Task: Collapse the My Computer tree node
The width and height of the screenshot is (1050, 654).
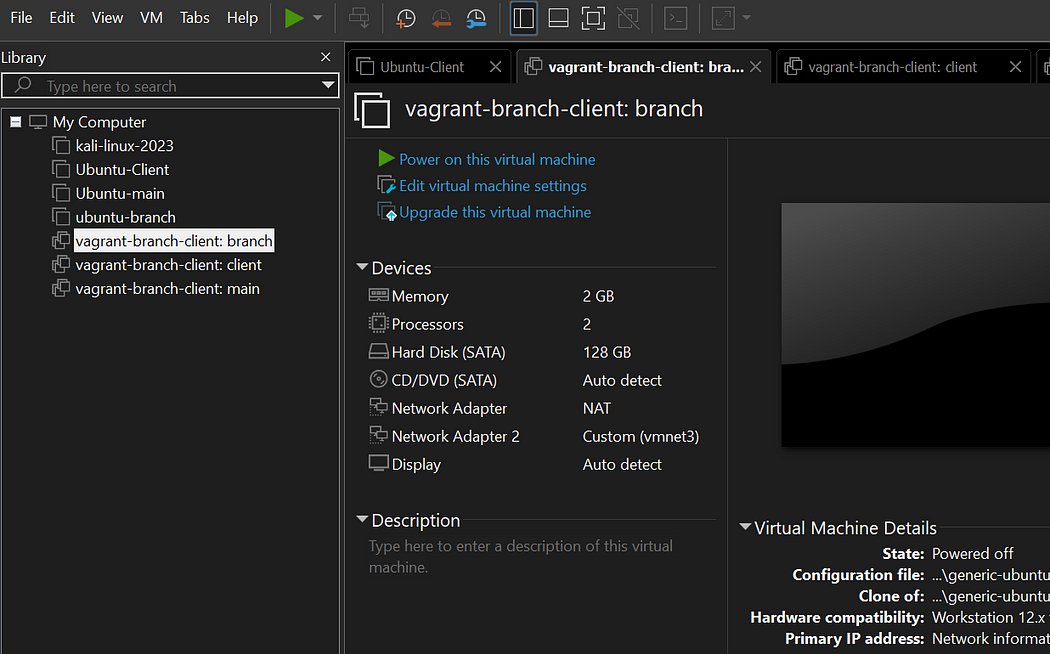Action: coord(15,122)
